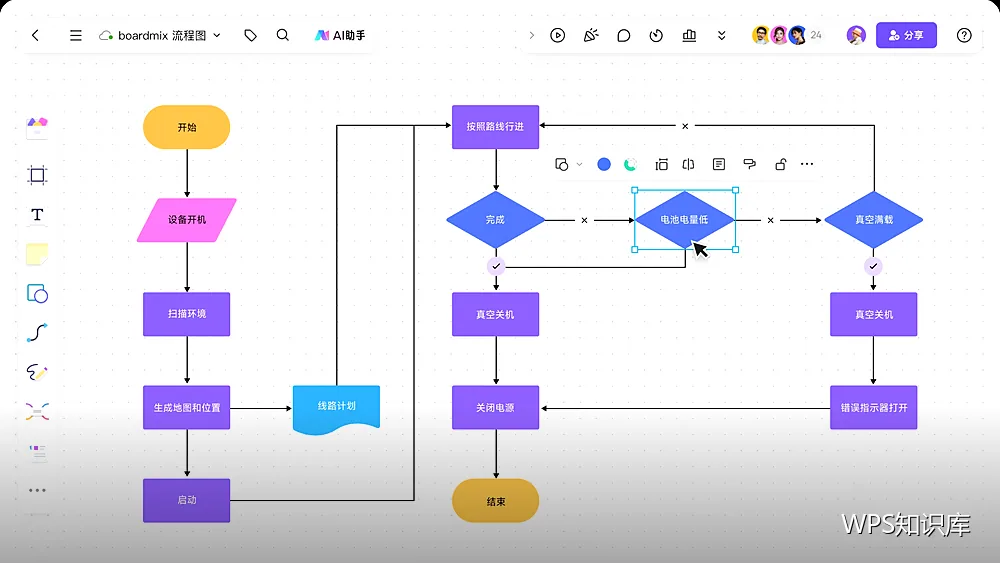
Task: Open the timer icon
Action: tap(656, 35)
